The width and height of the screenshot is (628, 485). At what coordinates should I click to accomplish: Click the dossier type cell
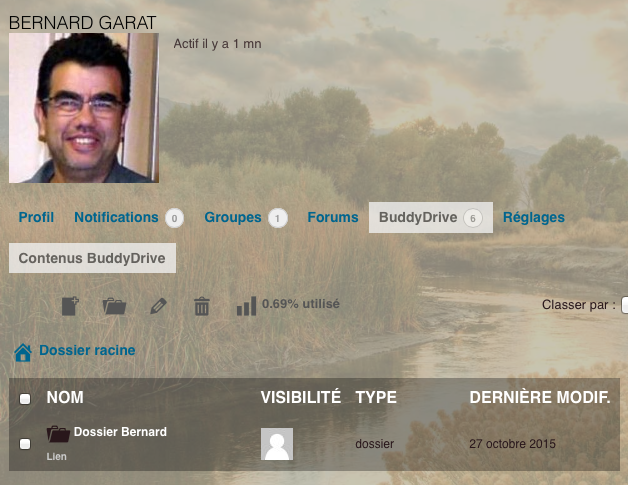(374, 444)
